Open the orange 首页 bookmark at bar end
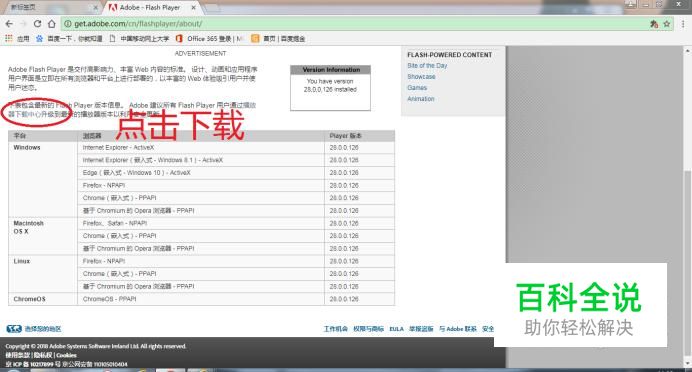692x372 pixels. coord(278,38)
